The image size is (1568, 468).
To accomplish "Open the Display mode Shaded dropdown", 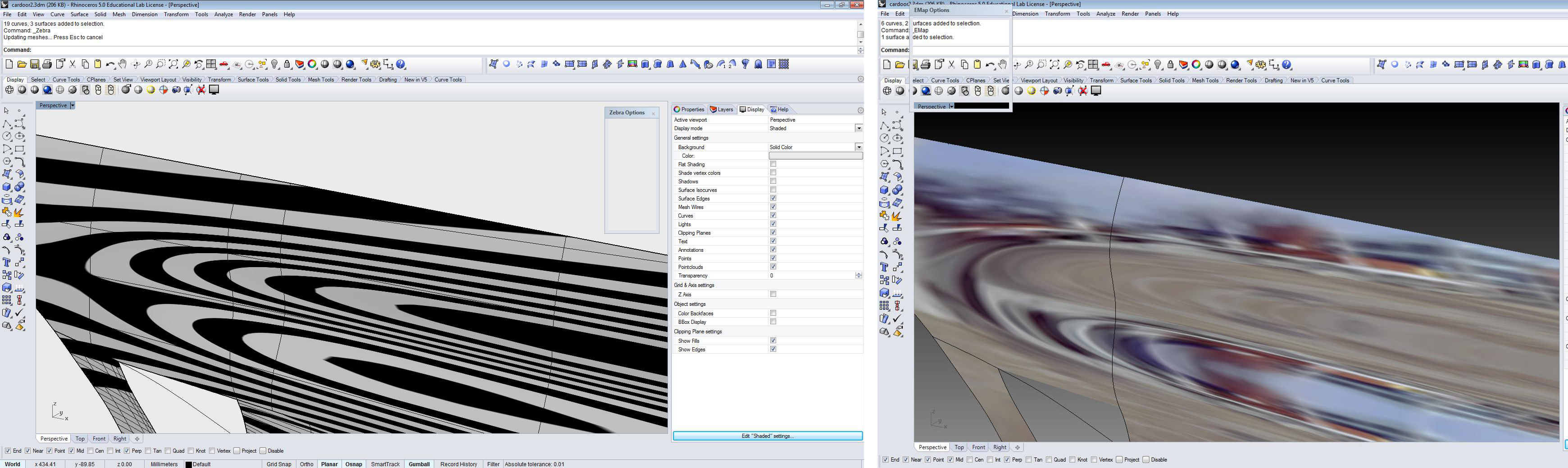I will [x=858, y=128].
